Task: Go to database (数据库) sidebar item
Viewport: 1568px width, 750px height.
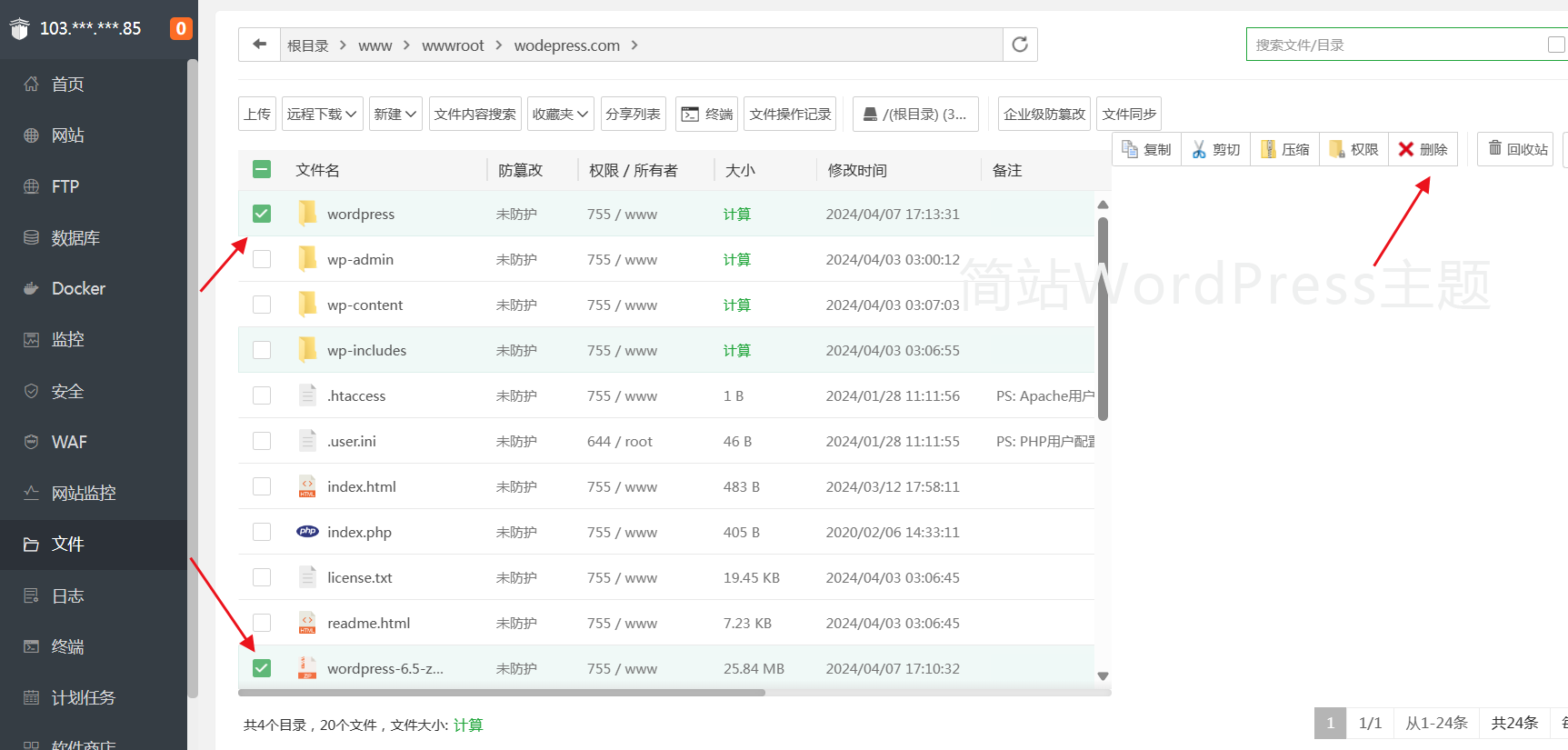Action: pyautogui.click(x=75, y=237)
